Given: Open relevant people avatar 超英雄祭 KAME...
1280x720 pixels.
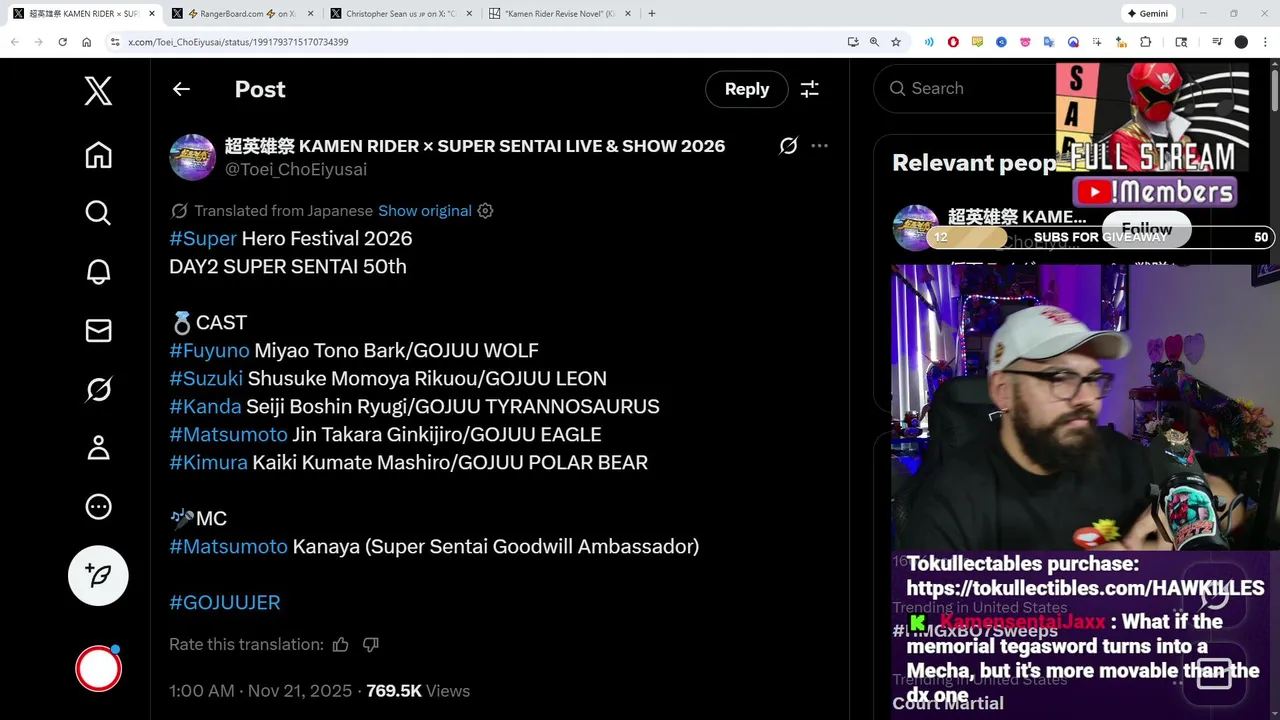Looking at the screenshot, I should 914,228.
